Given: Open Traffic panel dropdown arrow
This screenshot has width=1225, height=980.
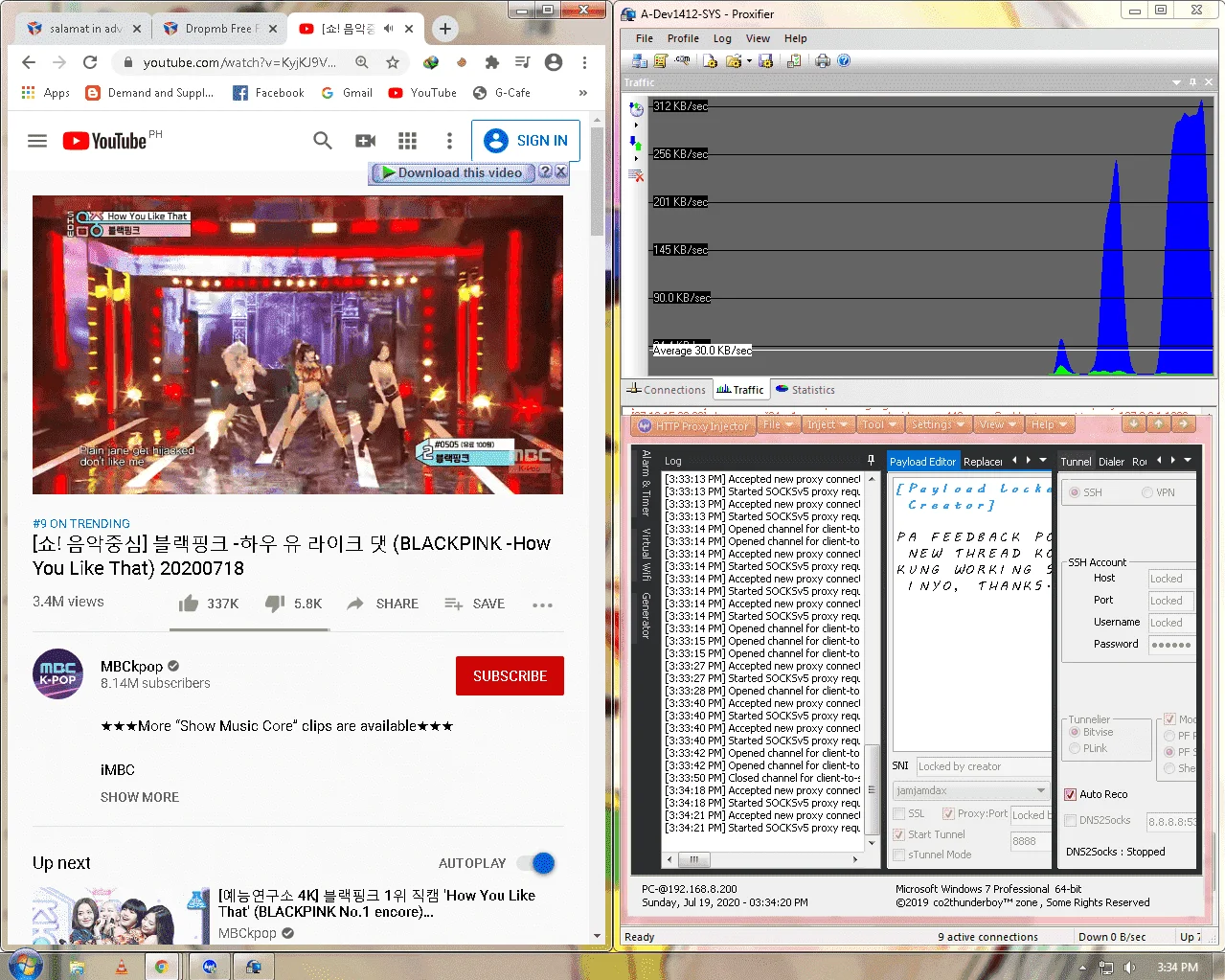Looking at the screenshot, I should (x=1177, y=82).
